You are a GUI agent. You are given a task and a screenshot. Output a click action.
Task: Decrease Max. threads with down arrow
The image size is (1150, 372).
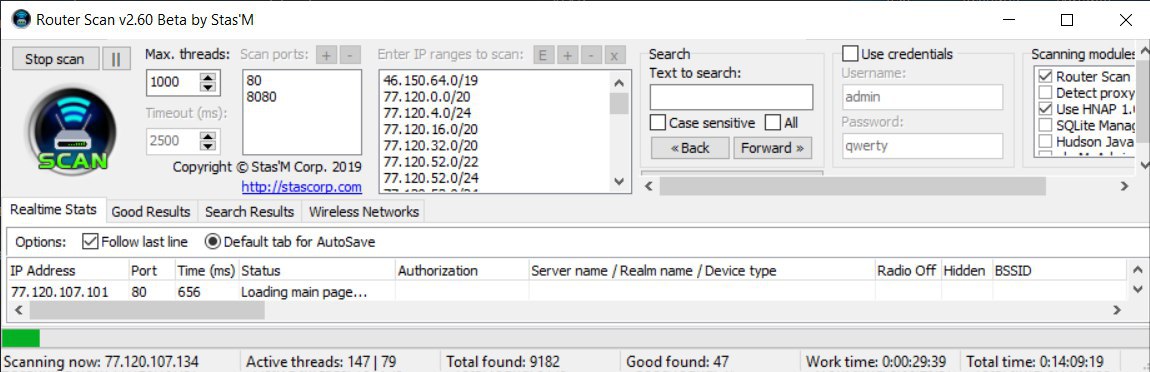point(208,87)
